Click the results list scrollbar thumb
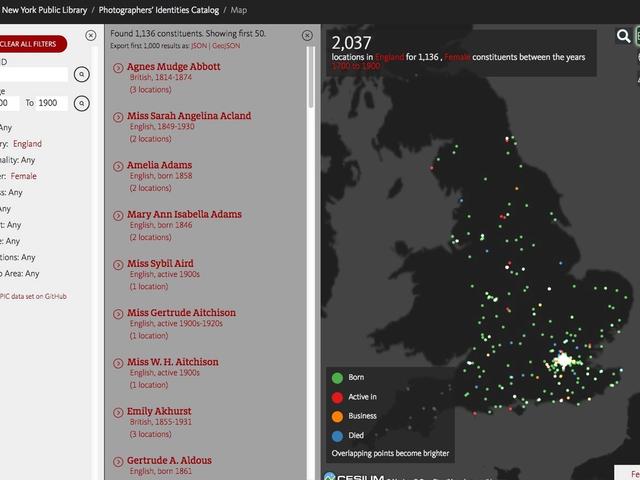 click(311, 77)
